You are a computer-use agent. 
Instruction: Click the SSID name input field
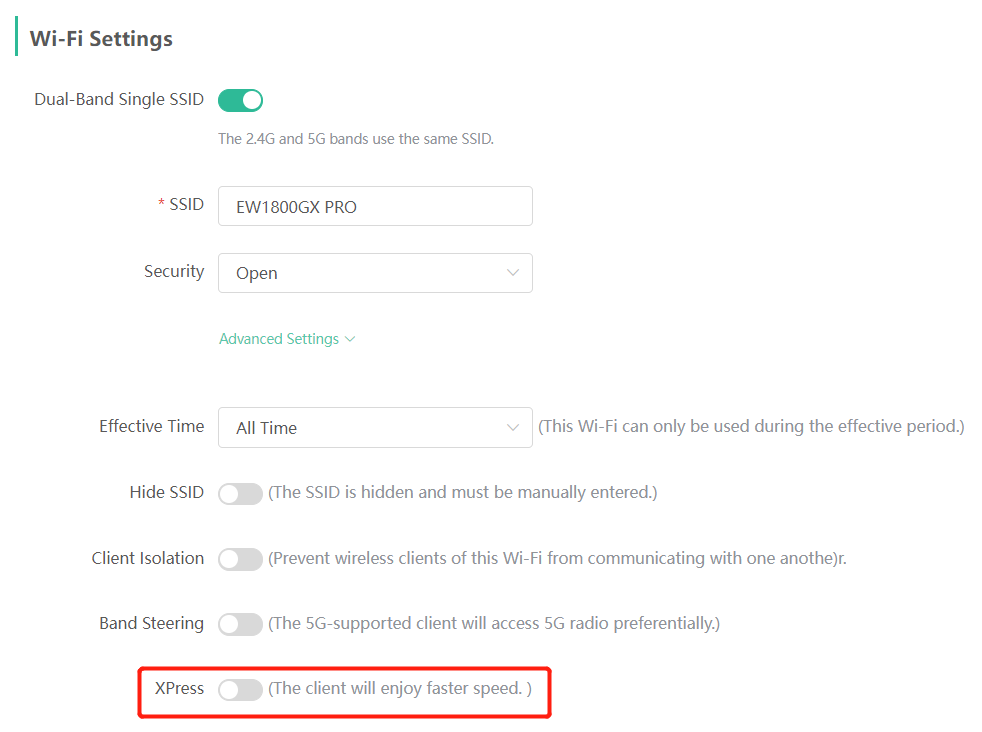(x=375, y=206)
